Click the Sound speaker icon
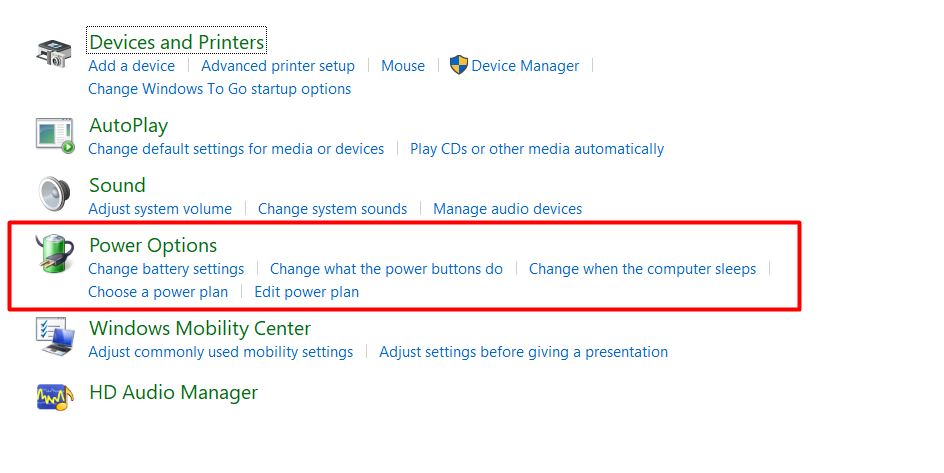Screen dimensions: 944x473 pyautogui.click(x=55, y=194)
